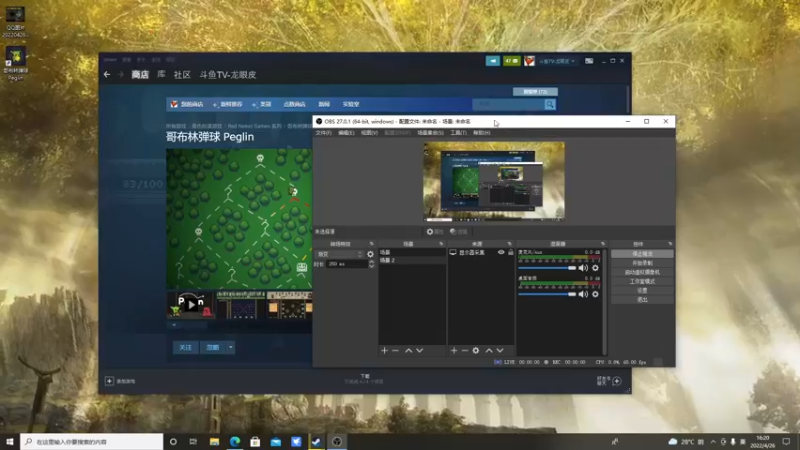Click Steam forward navigation arrow
The image size is (800, 450).
click(x=121, y=74)
